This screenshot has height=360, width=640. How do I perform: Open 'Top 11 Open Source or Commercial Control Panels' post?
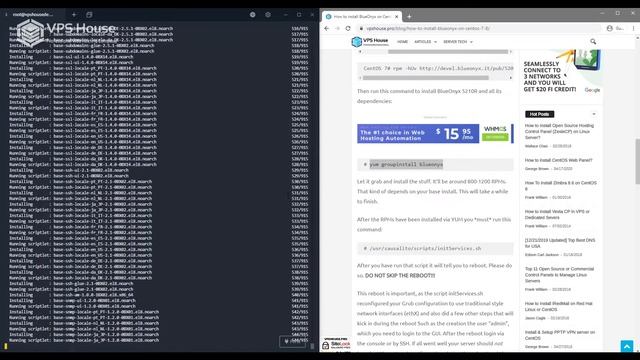click(559, 275)
